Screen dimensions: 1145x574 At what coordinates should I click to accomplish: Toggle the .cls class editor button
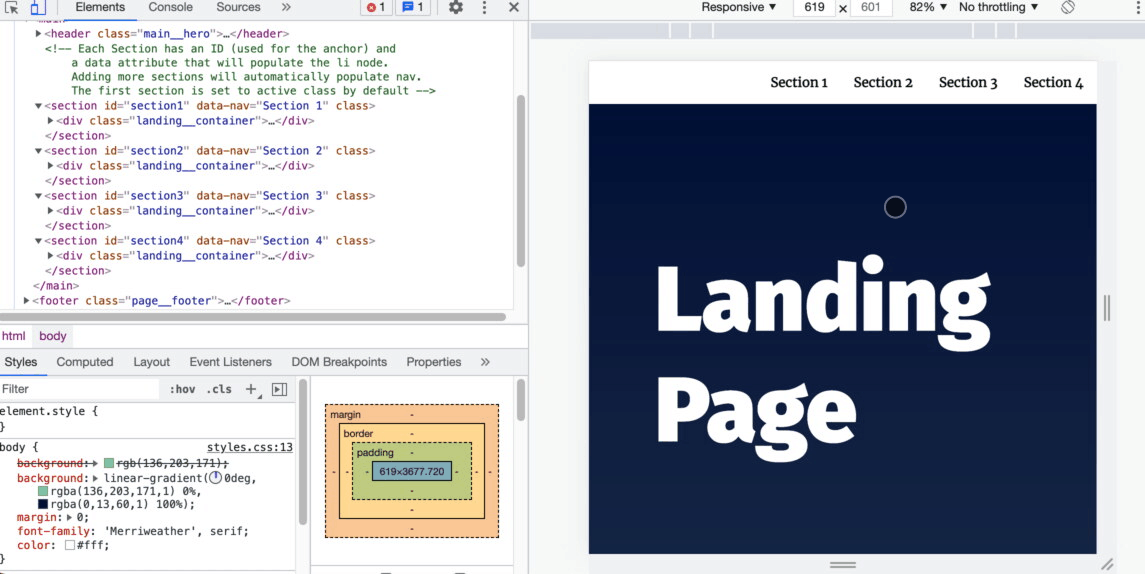219,389
